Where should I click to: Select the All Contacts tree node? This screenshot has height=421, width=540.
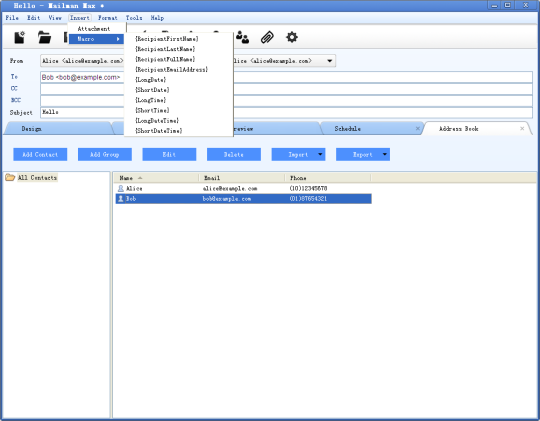tap(37, 178)
